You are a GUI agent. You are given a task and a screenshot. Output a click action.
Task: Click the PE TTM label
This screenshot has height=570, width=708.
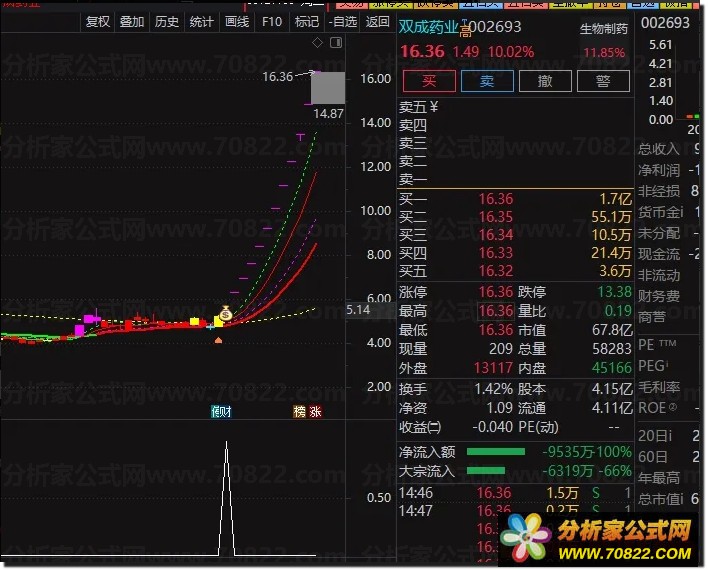point(657,345)
